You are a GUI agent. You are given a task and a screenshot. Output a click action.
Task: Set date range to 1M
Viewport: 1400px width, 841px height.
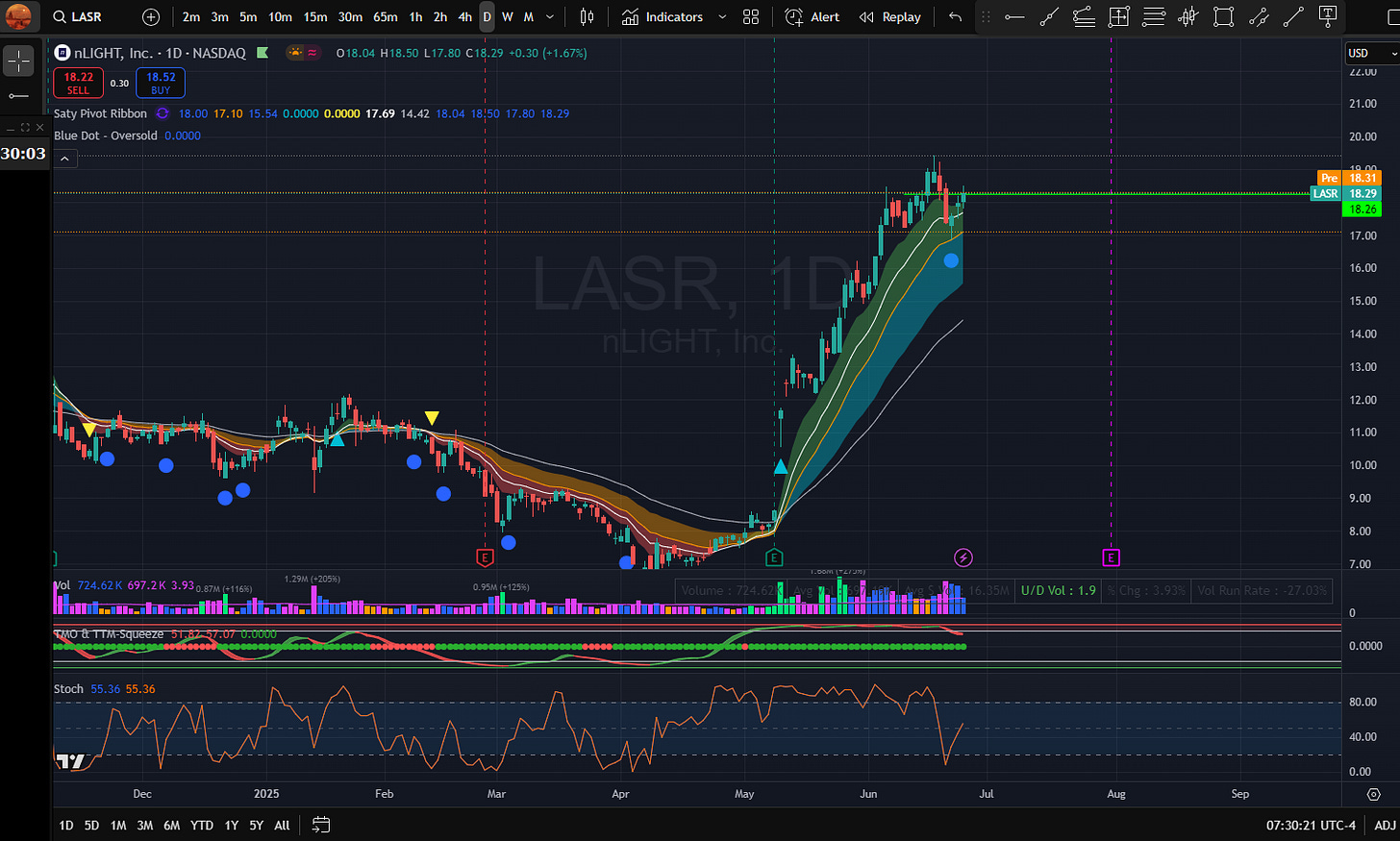click(118, 826)
